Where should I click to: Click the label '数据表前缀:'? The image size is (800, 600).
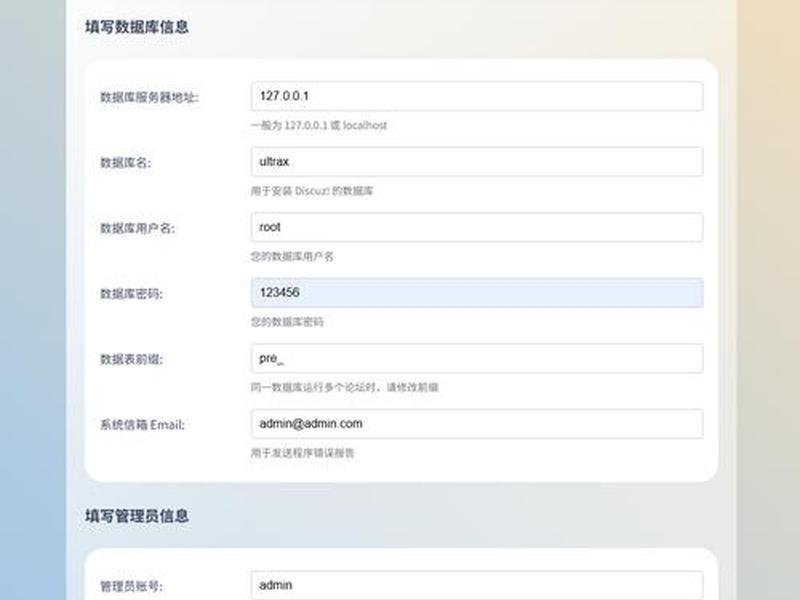[132, 359]
